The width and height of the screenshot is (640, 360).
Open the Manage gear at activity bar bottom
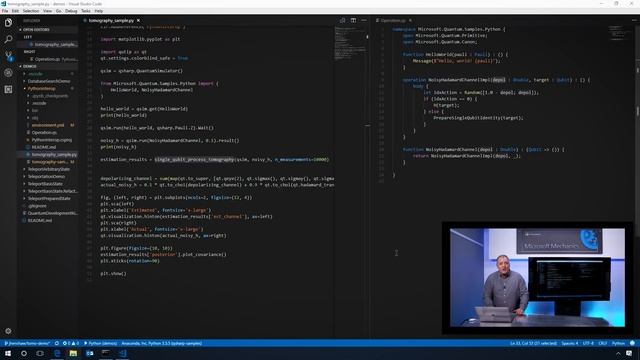pyautogui.click(x=8, y=331)
